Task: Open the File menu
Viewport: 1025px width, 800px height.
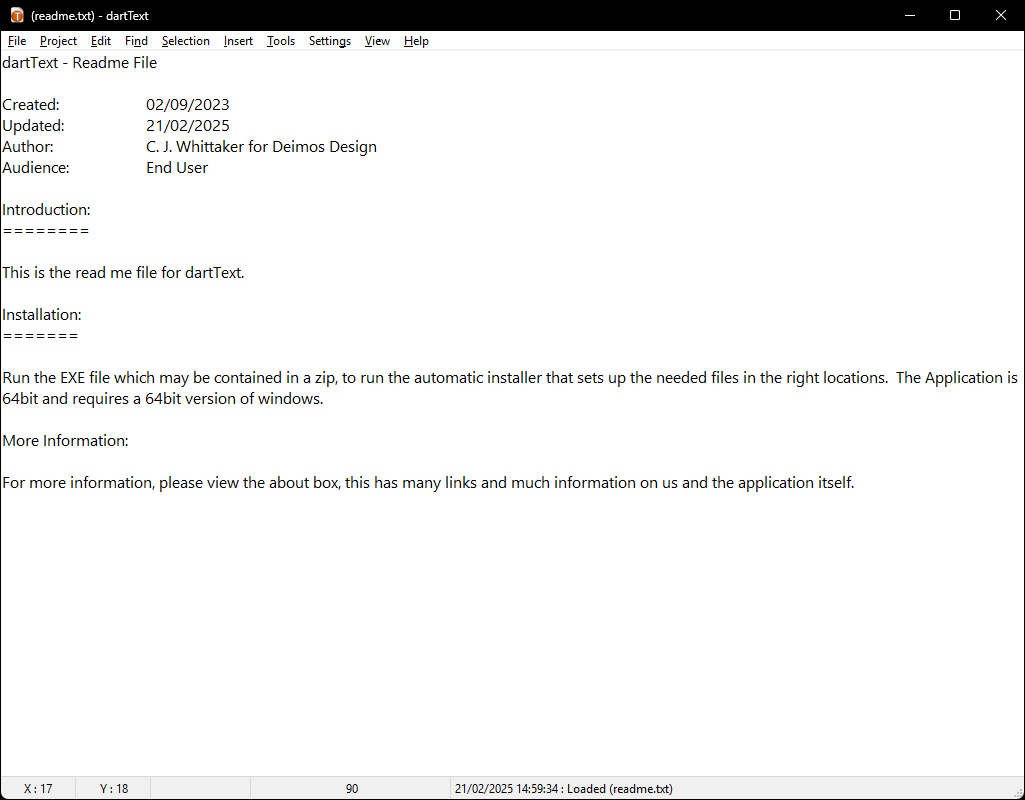Action: pos(17,41)
